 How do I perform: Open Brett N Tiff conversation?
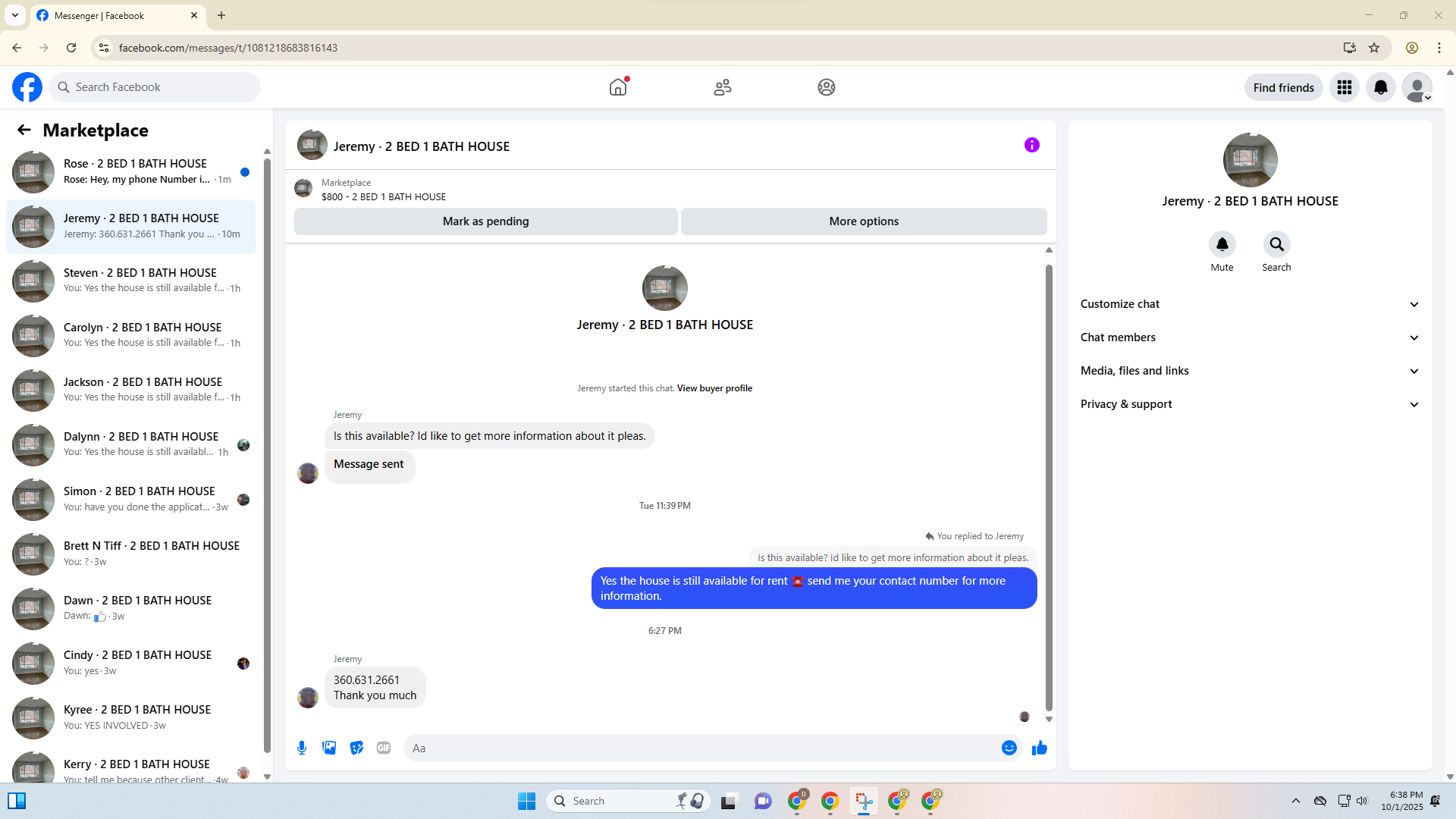pos(130,554)
